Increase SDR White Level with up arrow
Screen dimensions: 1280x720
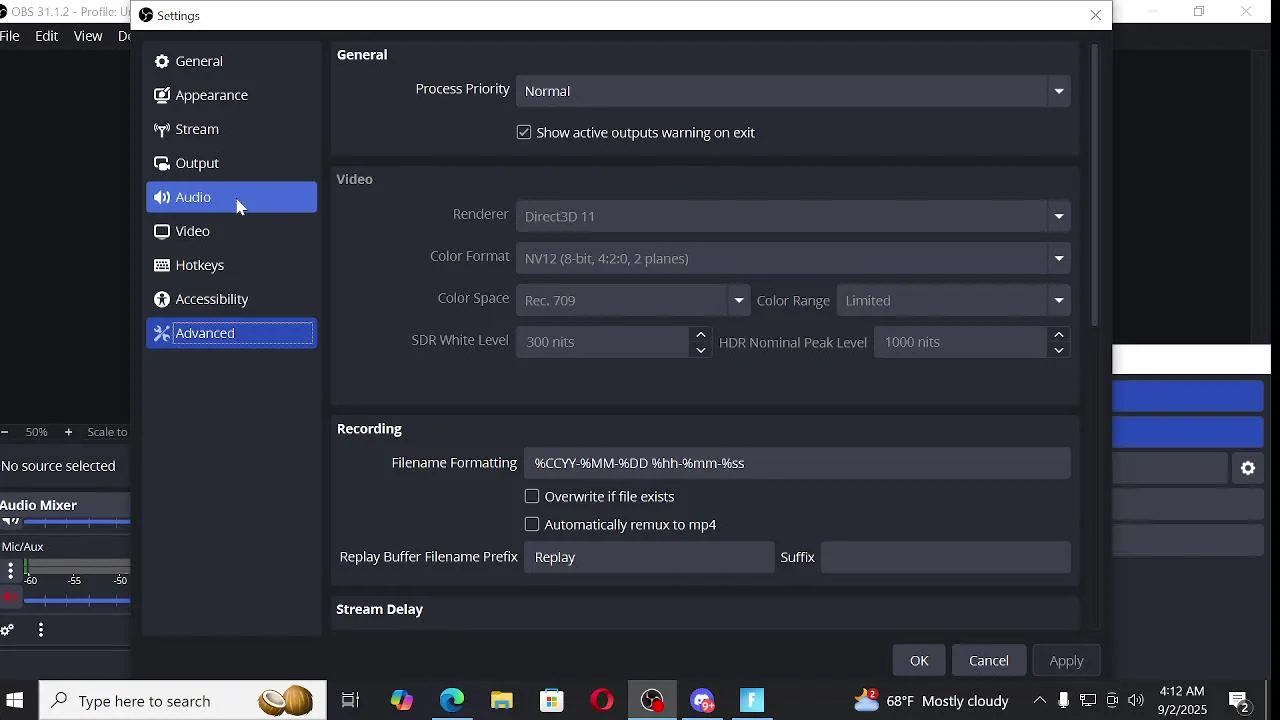(700, 334)
